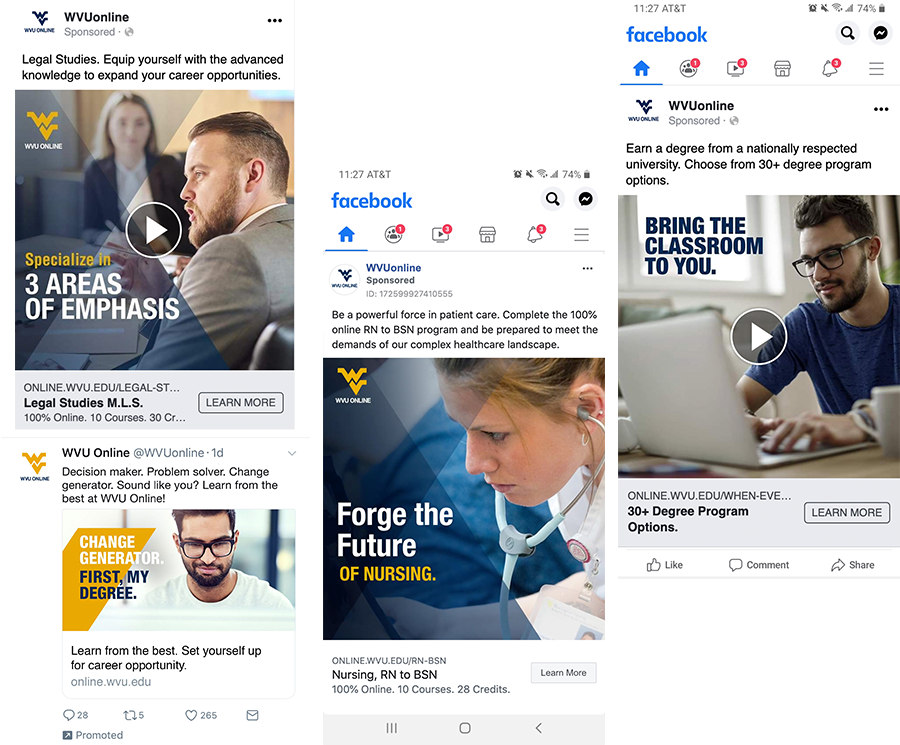Open three-dot menu on the nursing ad
The image size is (900, 745).
click(587, 269)
